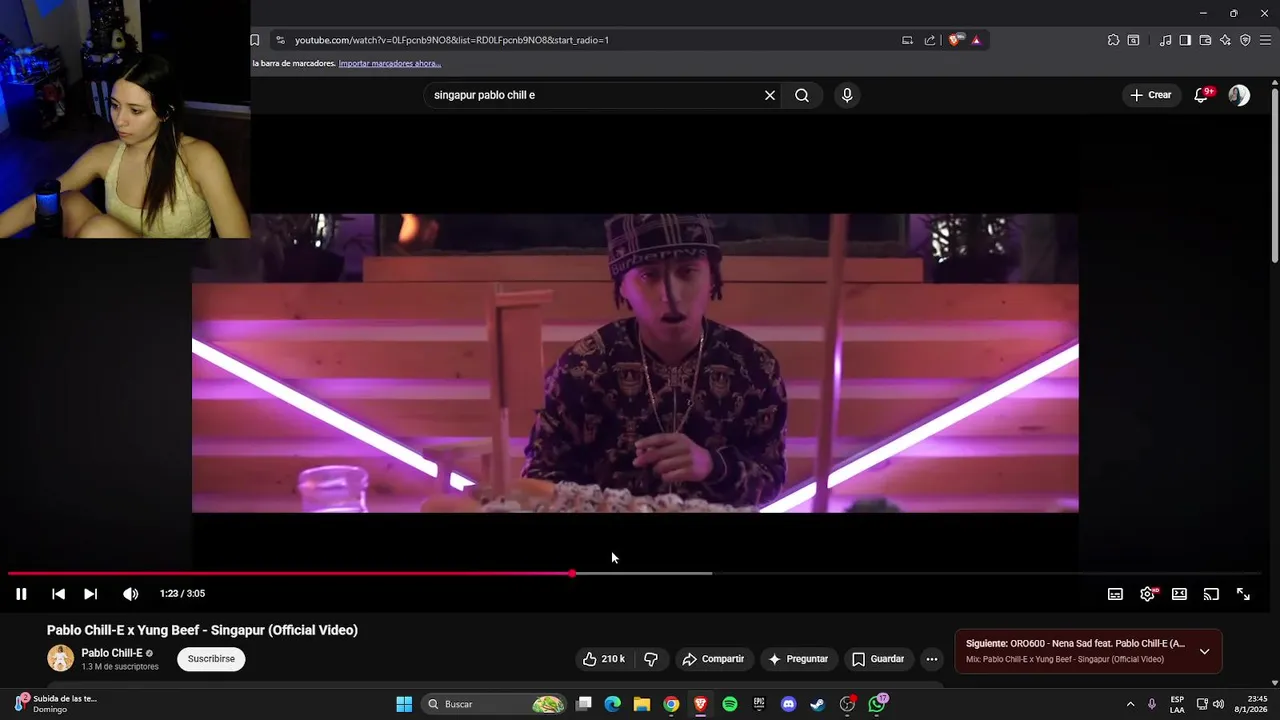View site information icon in address bar
Screen dimensions: 1280x720
(280, 40)
